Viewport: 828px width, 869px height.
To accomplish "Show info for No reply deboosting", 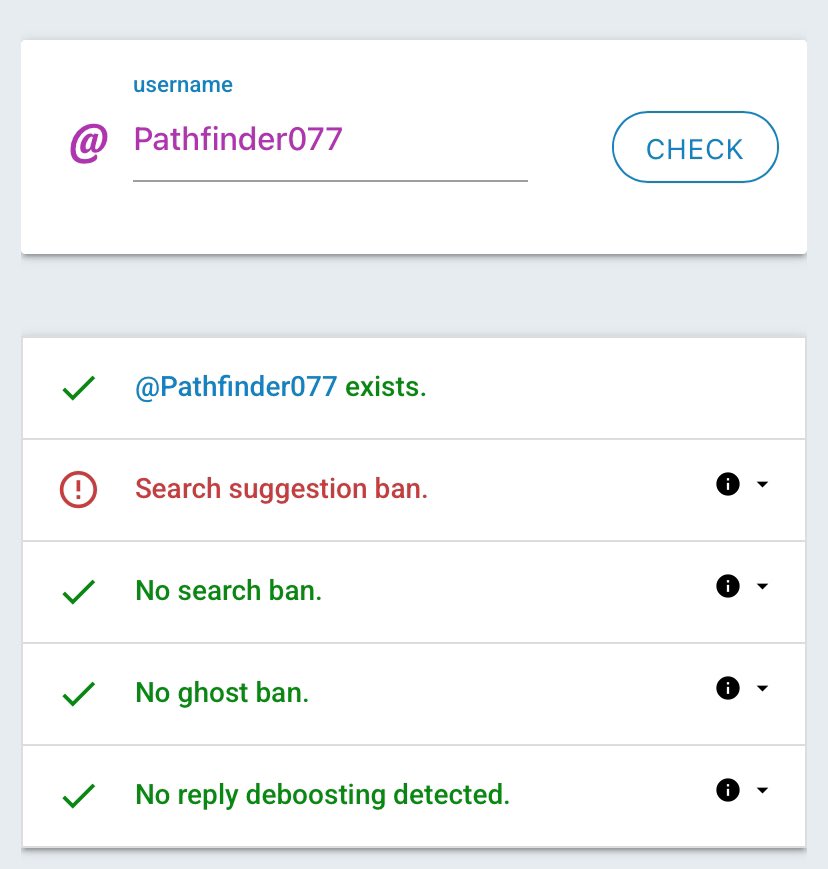I will pos(728,790).
